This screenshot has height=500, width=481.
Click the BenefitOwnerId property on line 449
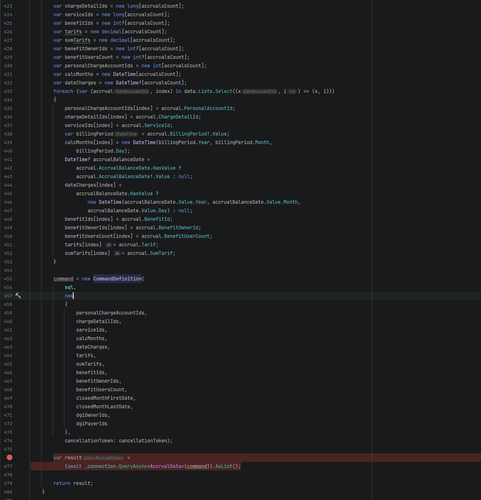click(178, 228)
